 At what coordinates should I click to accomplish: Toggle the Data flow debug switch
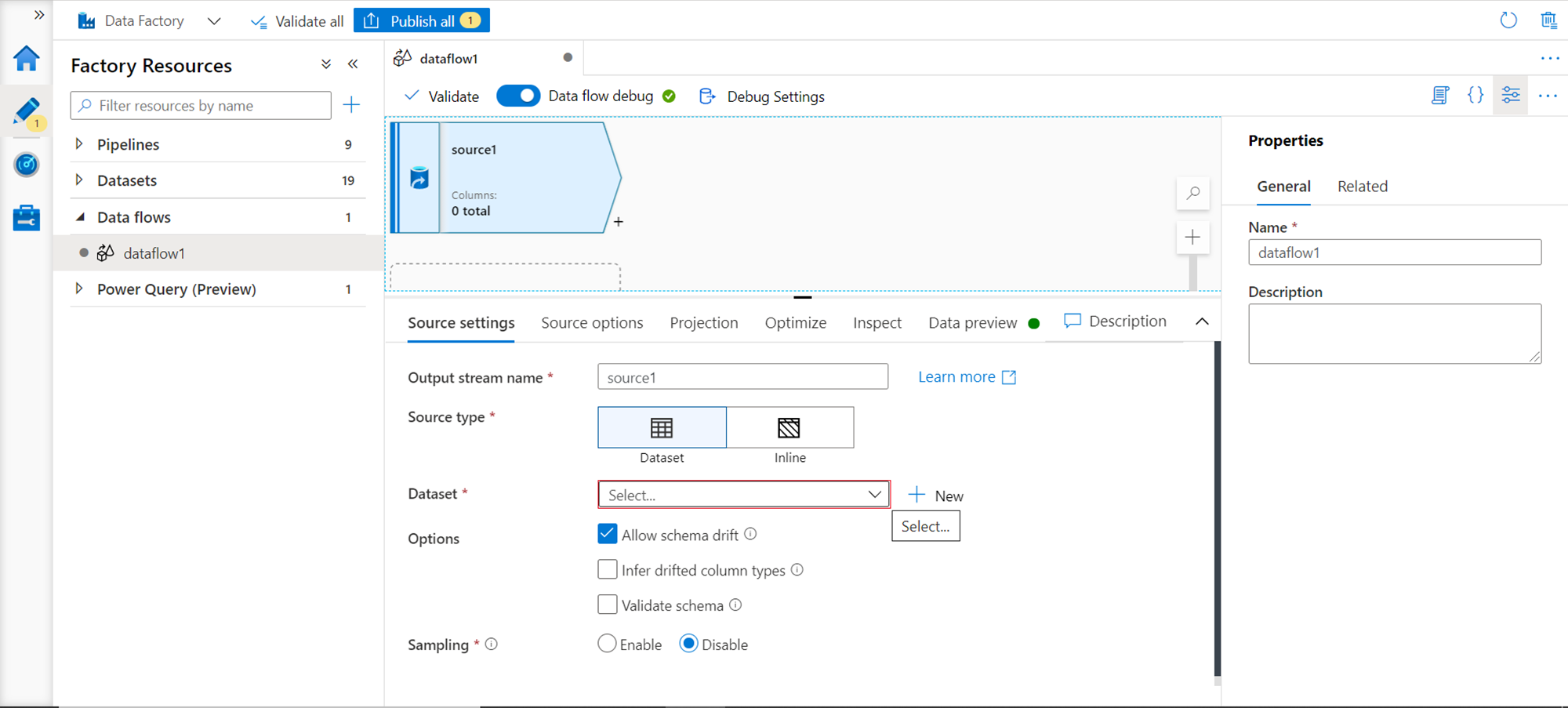click(x=518, y=96)
